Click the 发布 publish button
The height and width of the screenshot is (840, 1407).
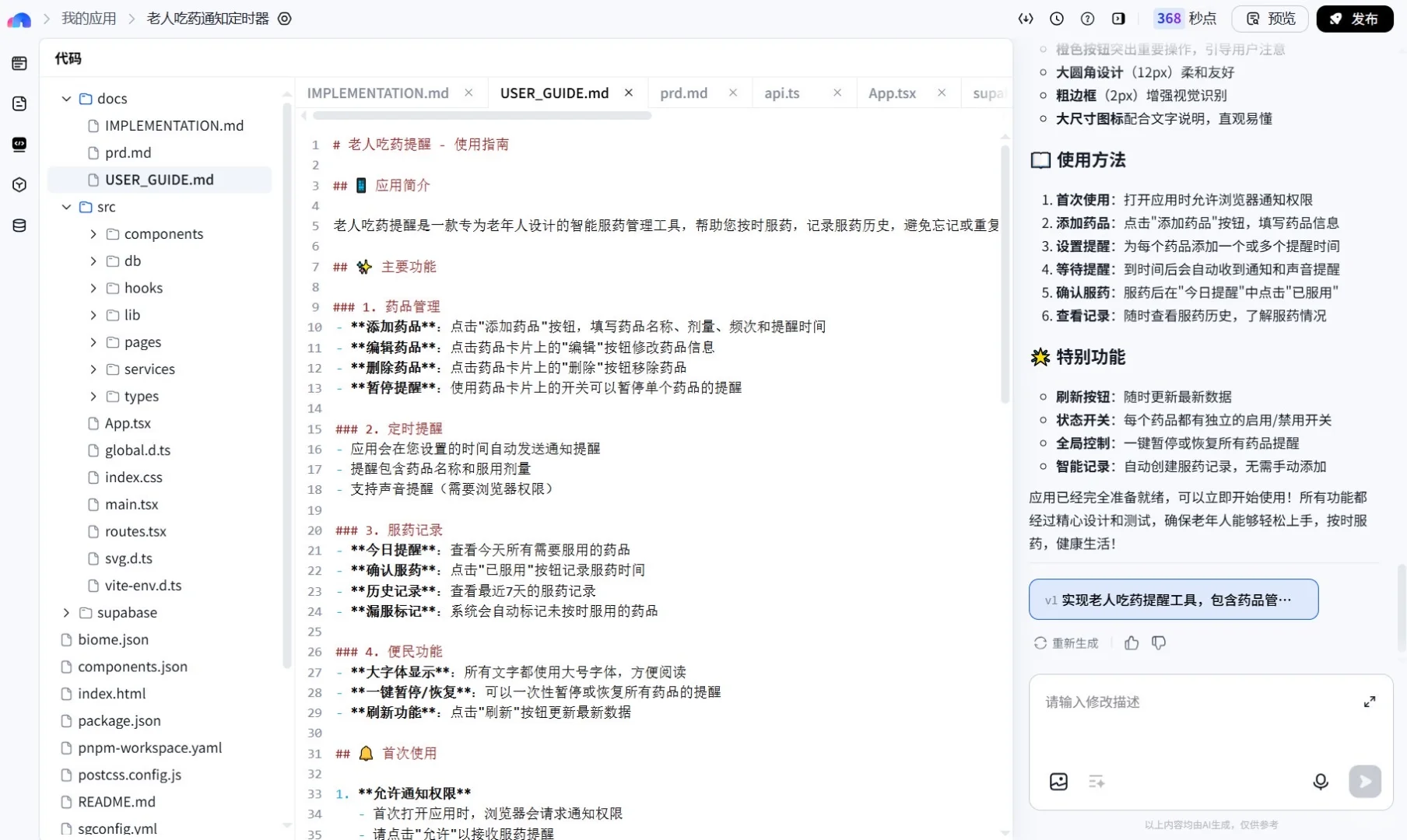[x=1354, y=19]
